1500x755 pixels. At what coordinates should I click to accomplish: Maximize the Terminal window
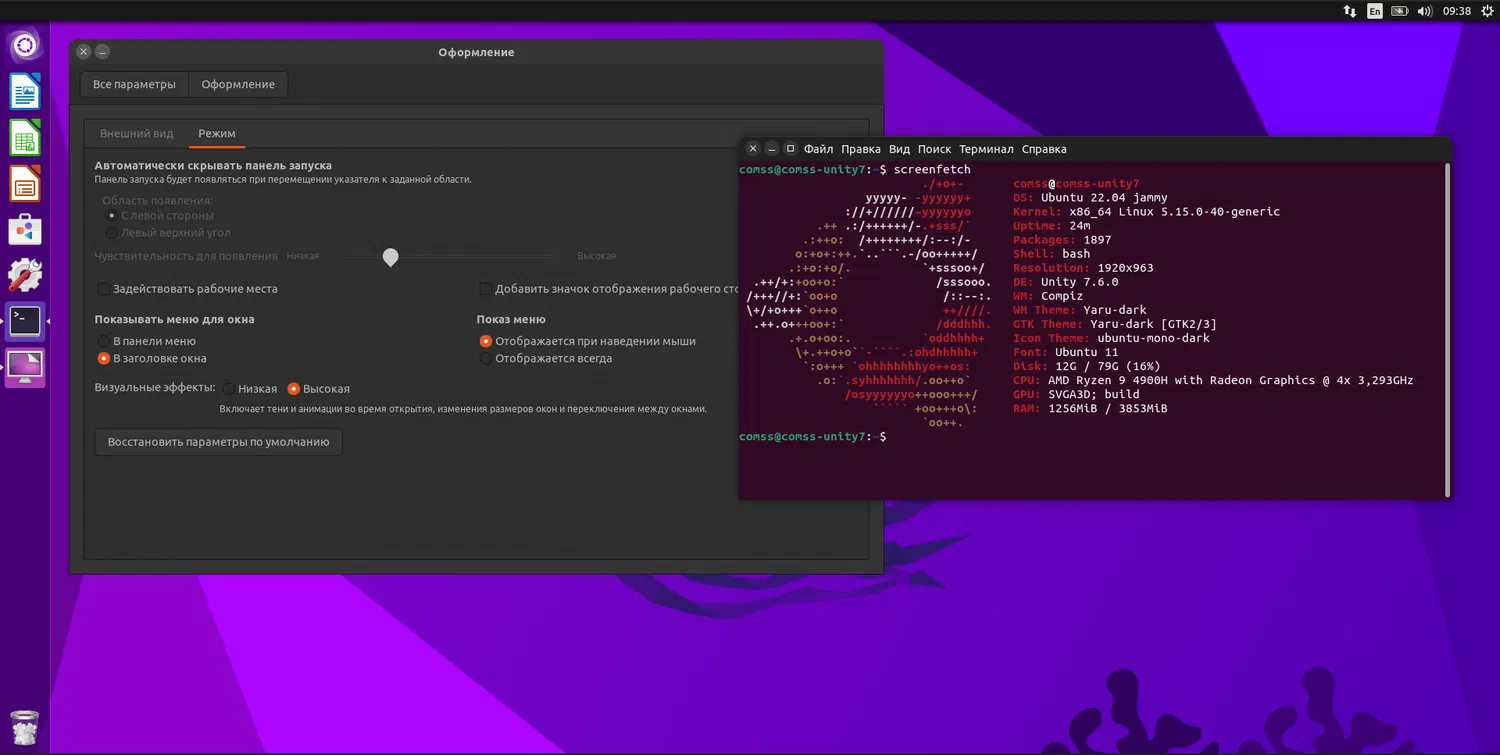coord(790,149)
